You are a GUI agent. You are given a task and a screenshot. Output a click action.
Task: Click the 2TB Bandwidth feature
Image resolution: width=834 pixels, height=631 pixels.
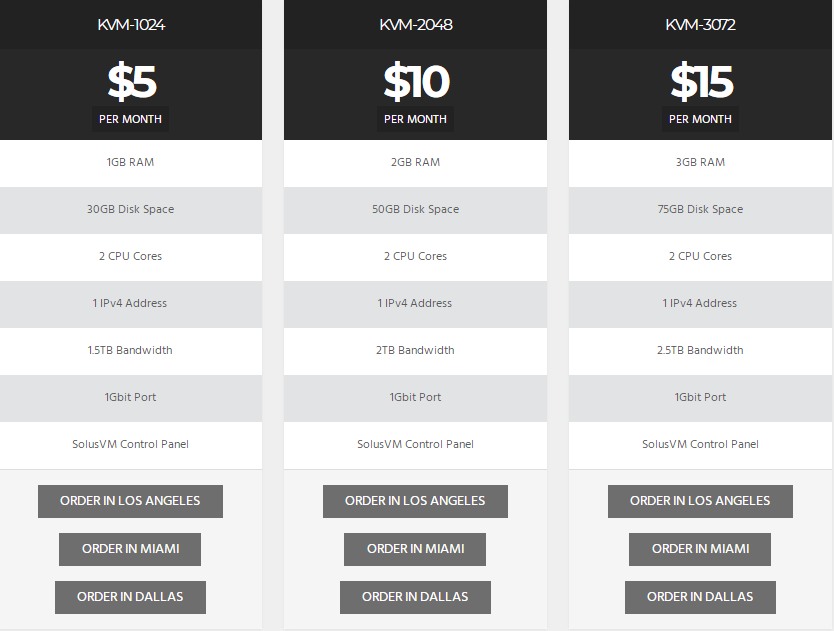coord(415,351)
